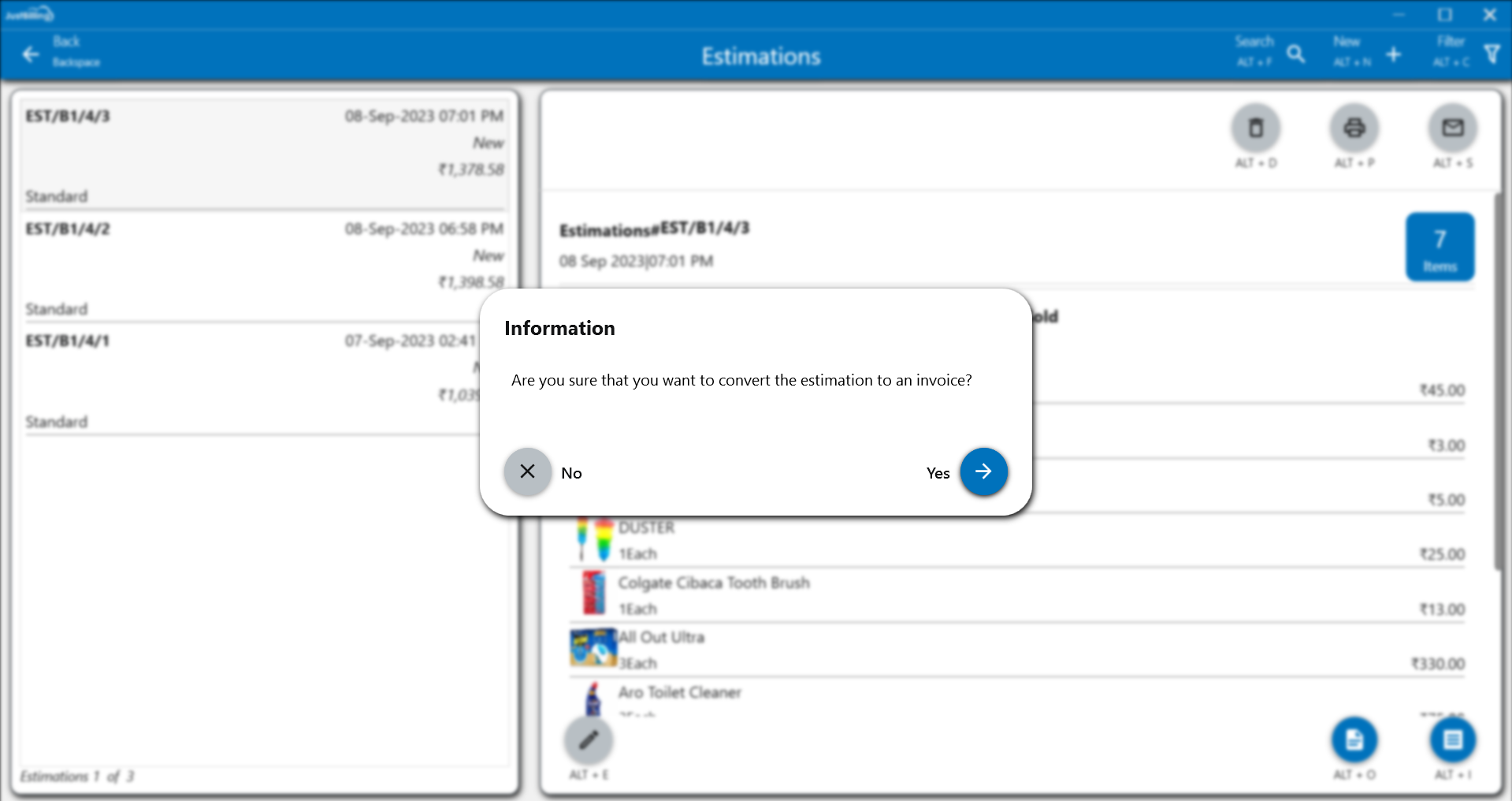Screen dimensions: 1512x801
Task: Click the print estimation icon
Action: [1354, 128]
